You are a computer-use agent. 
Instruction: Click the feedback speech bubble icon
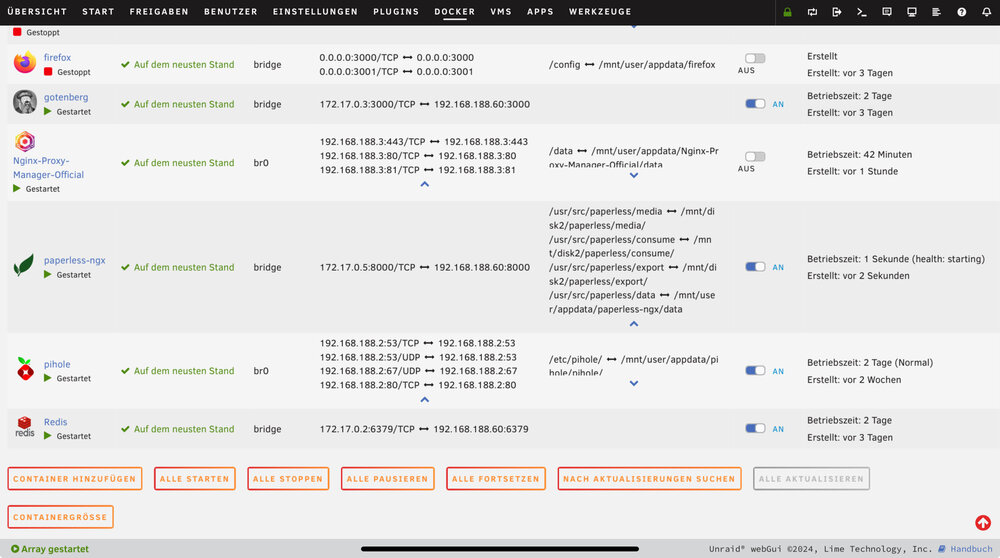pyautogui.click(x=886, y=12)
